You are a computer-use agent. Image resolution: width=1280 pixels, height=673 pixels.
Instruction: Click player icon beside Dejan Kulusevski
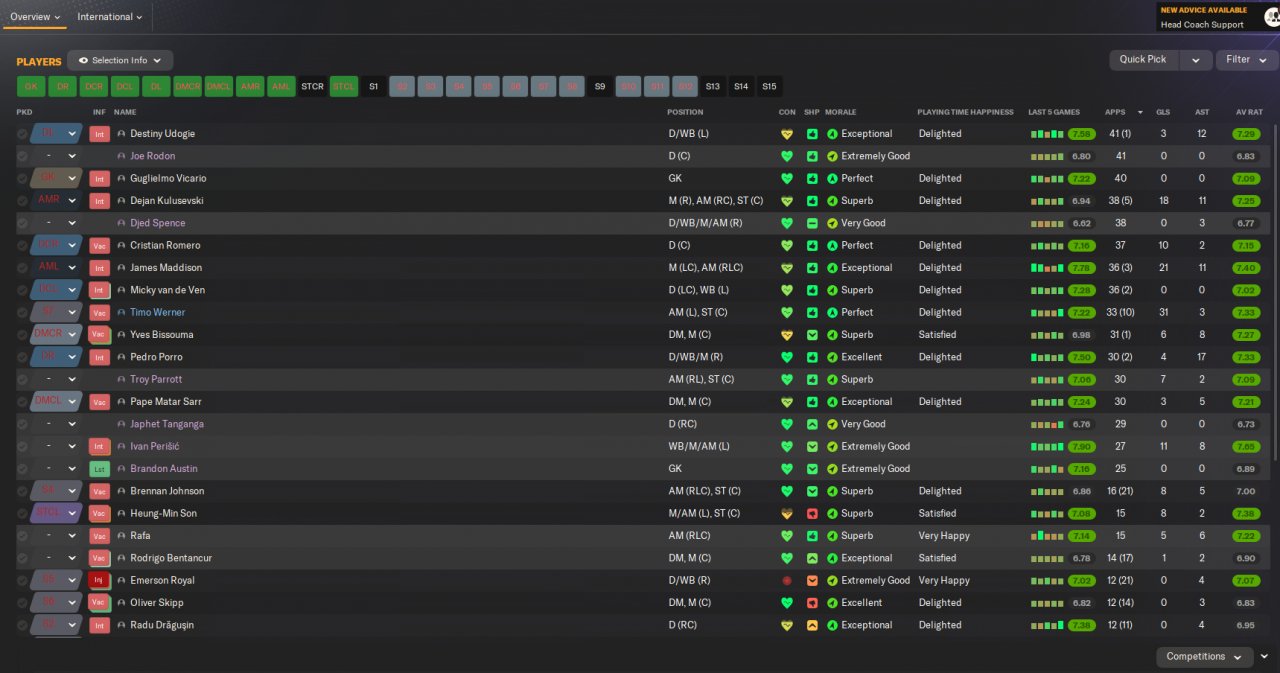point(122,201)
